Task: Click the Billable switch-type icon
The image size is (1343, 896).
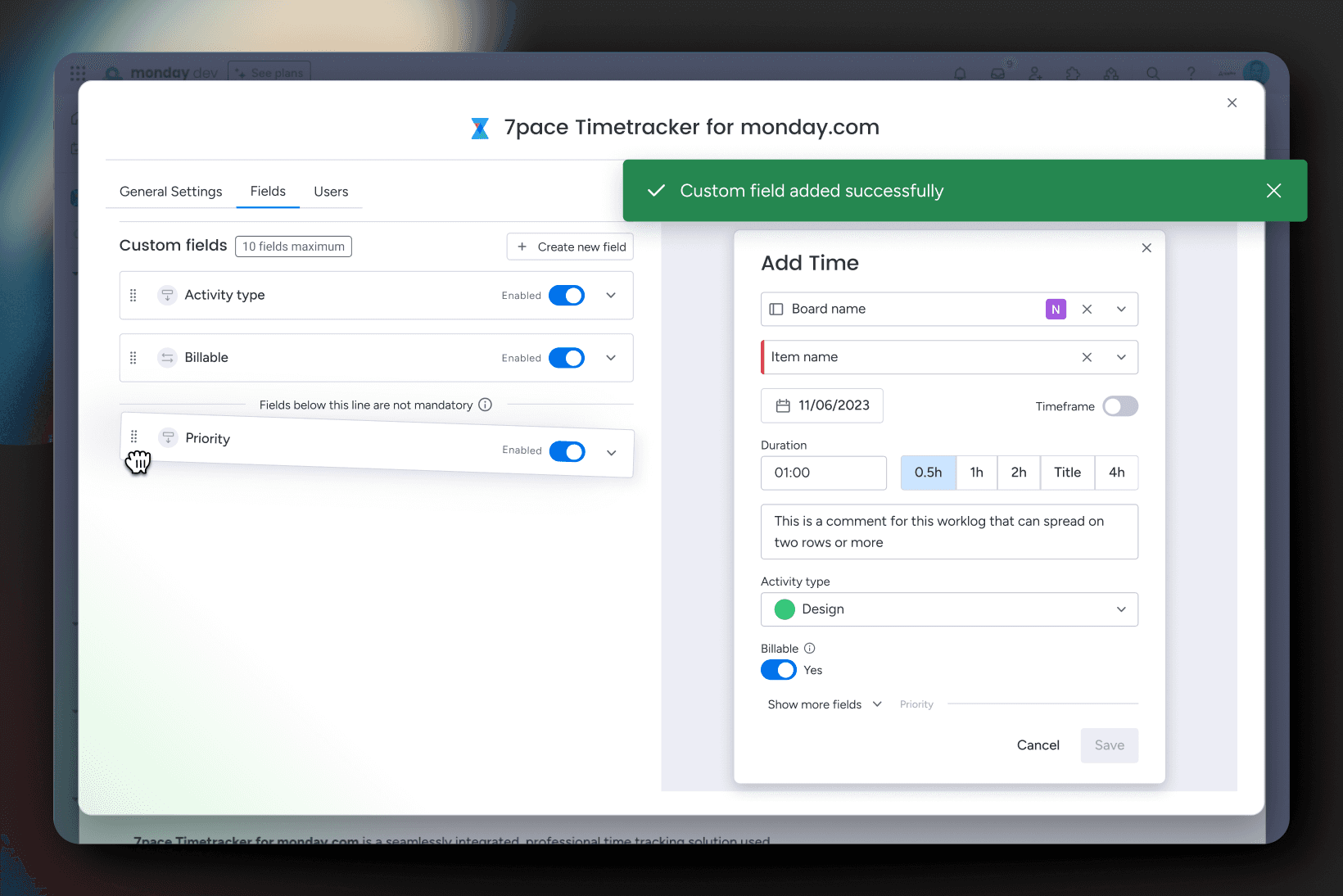Action: tap(167, 357)
